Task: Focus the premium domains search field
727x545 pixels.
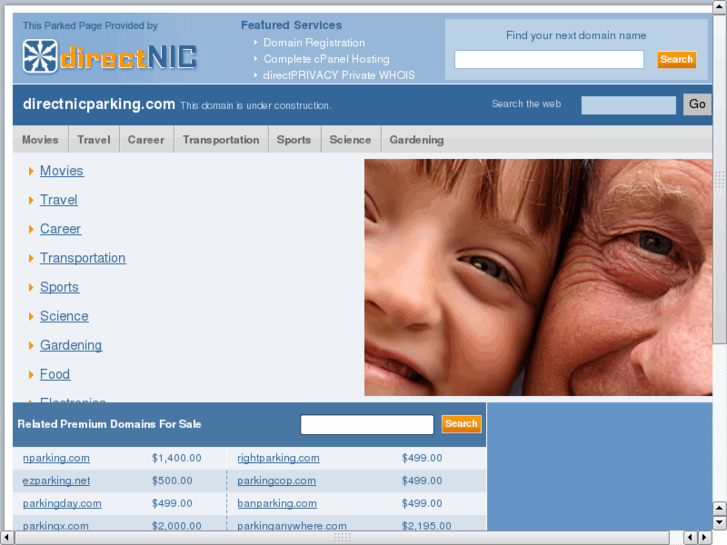Action: pos(367,424)
